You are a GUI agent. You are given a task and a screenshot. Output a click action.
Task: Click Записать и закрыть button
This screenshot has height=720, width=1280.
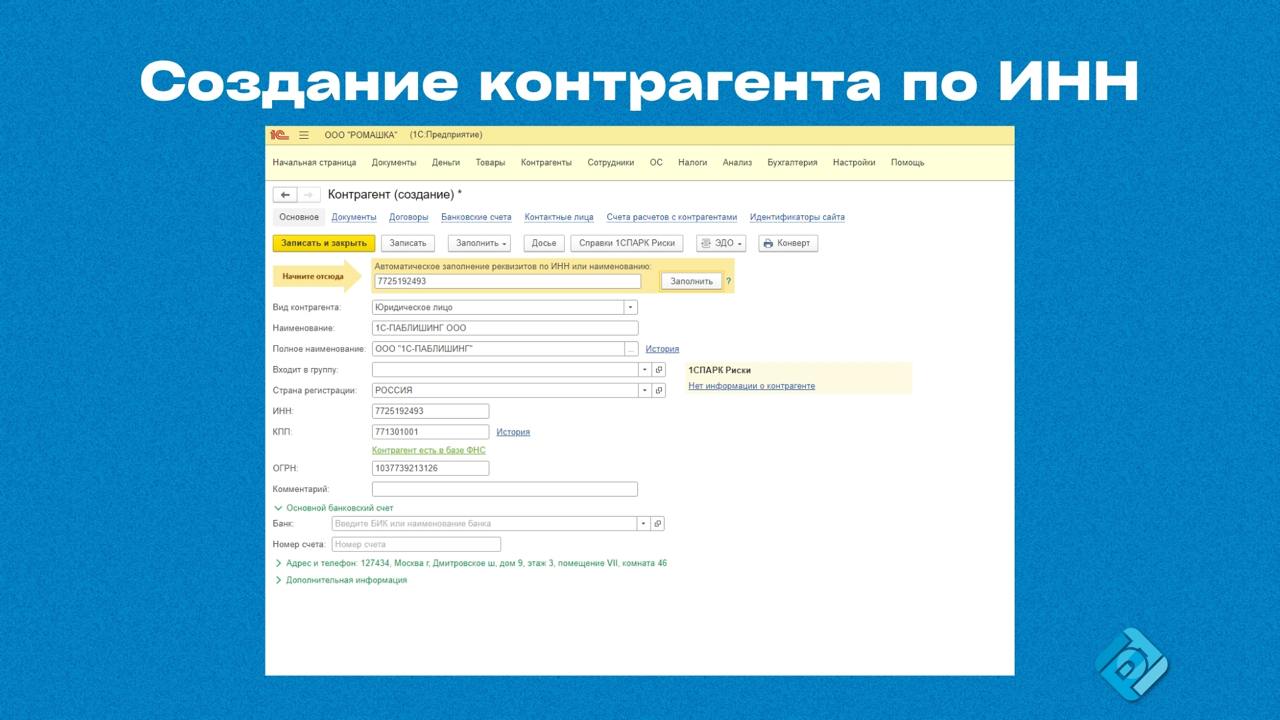tap(324, 243)
